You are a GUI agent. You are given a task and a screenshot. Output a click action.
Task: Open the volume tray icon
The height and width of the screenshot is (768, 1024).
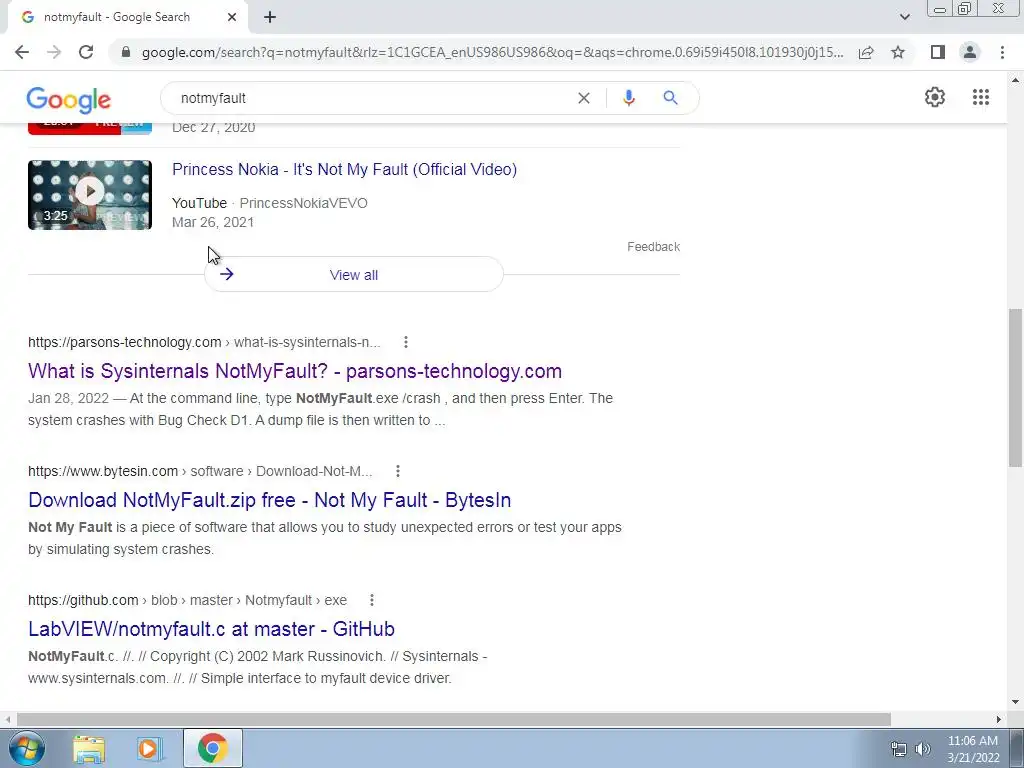tap(922, 749)
